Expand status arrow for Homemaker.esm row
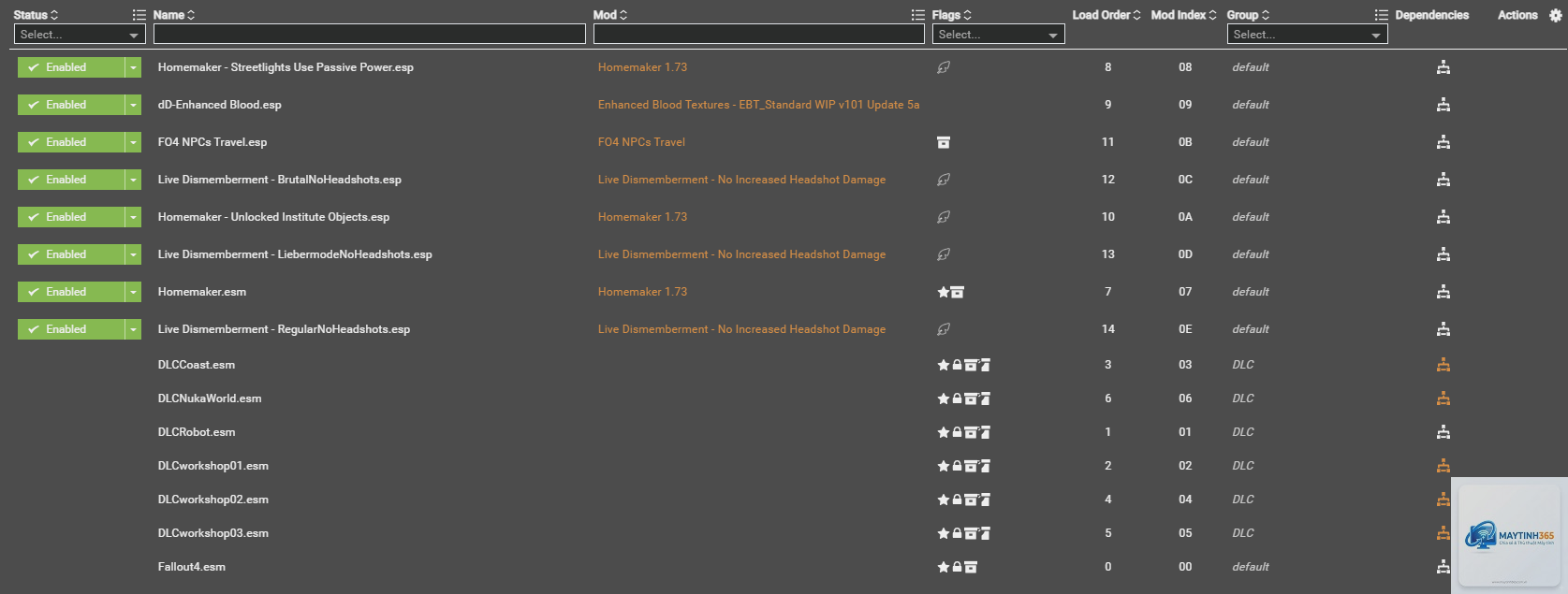1568x594 pixels. 133,292
